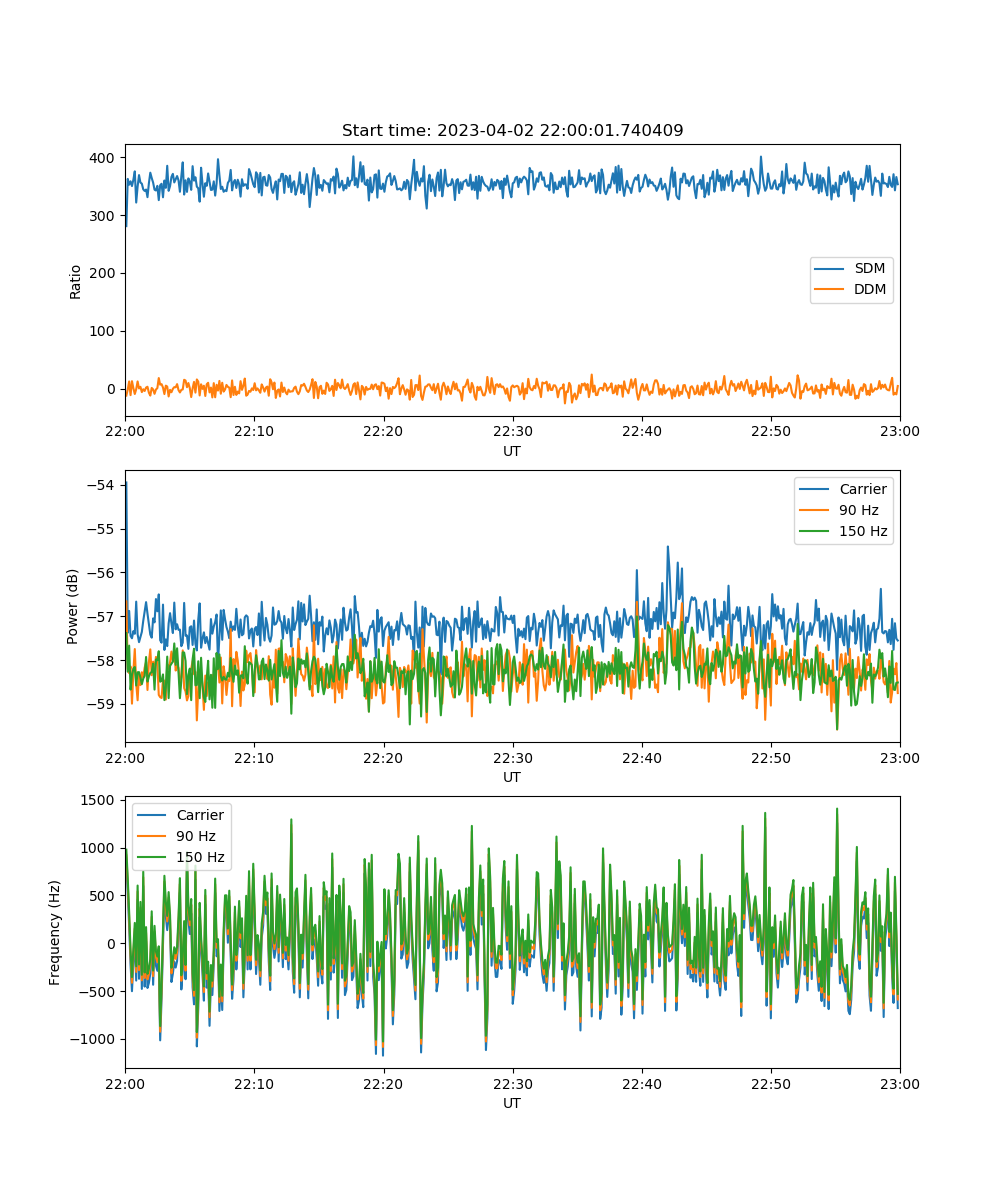
Task: Click the green 150 Hz swatch in power legend
Action: [814, 532]
